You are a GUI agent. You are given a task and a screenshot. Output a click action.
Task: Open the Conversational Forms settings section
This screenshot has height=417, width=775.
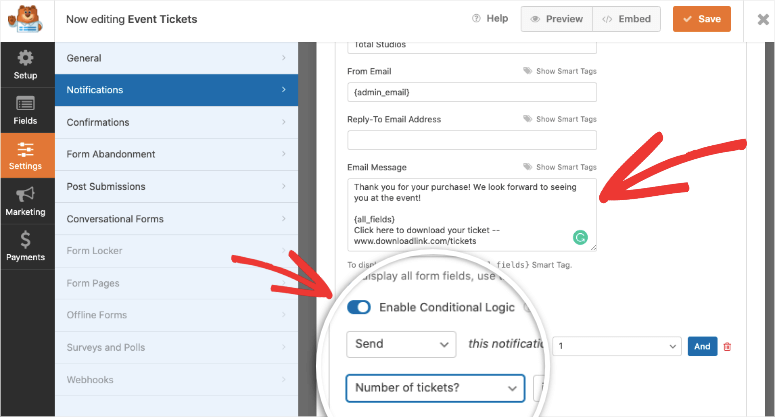click(x=176, y=218)
